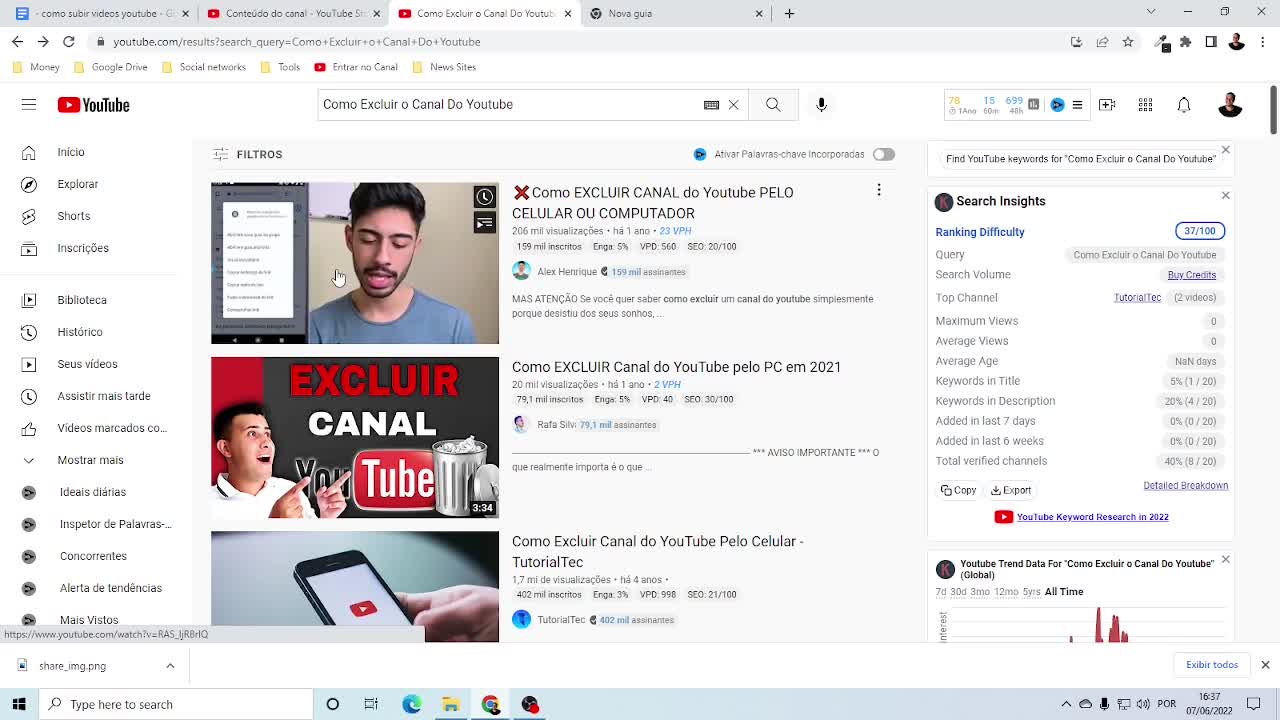Click the Add to queue icon on first thumbnail
Screen dimensions: 1280x720
pos(485,223)
